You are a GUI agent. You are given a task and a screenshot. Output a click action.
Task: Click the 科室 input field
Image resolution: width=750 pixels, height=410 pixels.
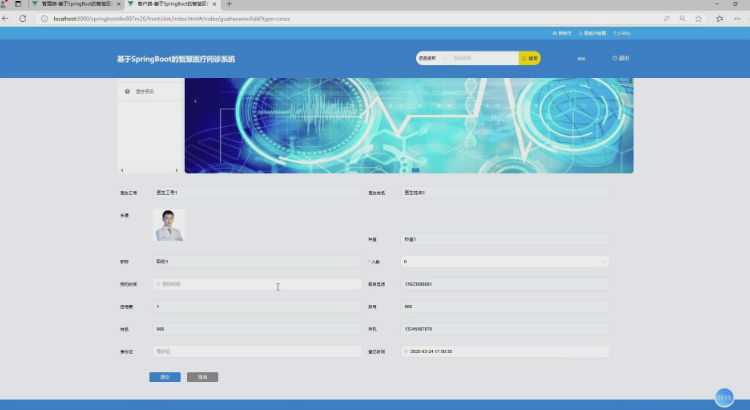tap(505, 239)
